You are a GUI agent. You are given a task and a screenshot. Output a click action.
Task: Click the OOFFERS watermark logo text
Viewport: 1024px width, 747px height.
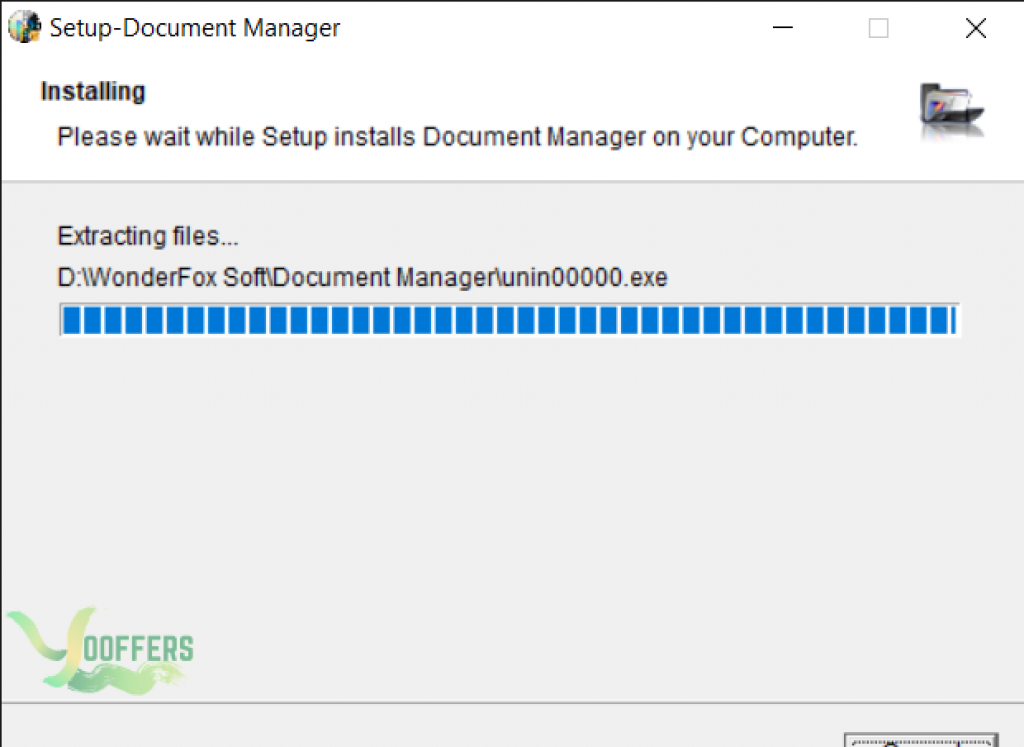pos(138,649)
